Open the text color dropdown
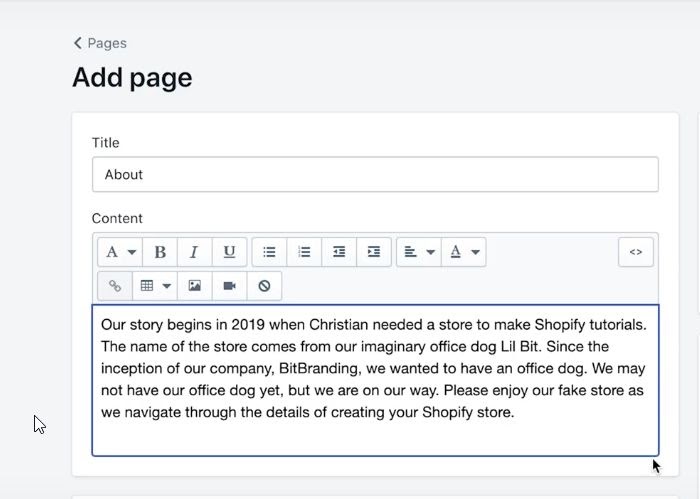 [464, 252]
